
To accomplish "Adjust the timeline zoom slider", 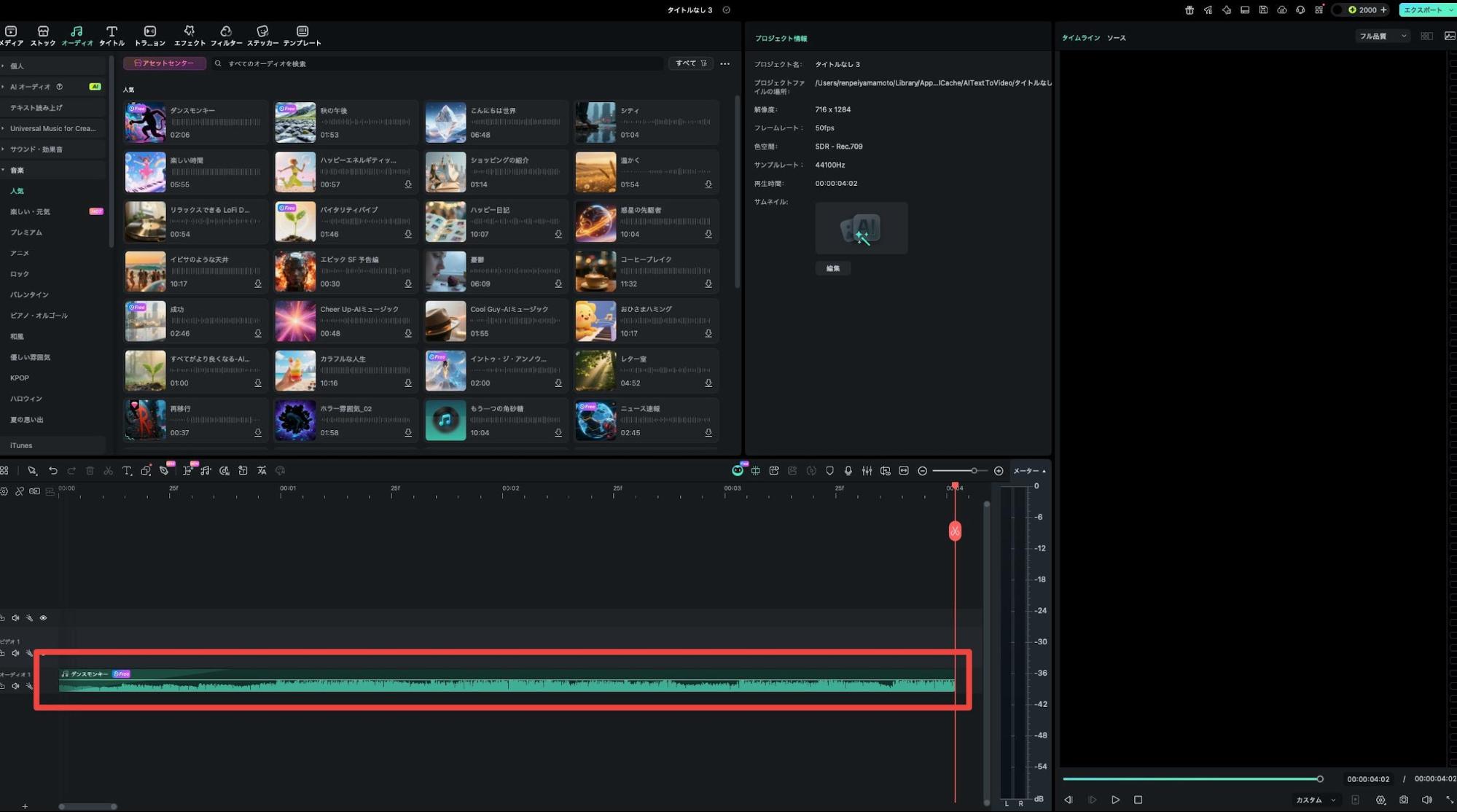I will [975, 470].
